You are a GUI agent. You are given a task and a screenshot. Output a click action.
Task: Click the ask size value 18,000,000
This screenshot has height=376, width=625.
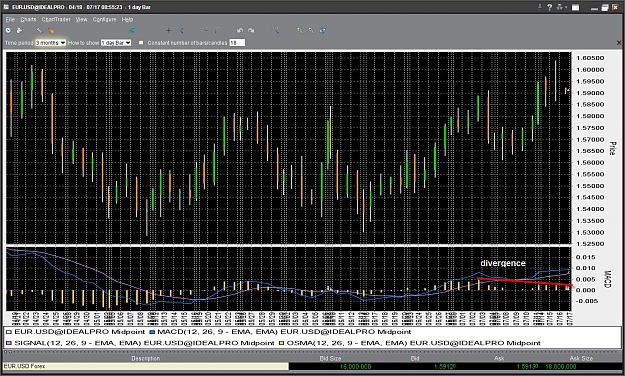561,366
